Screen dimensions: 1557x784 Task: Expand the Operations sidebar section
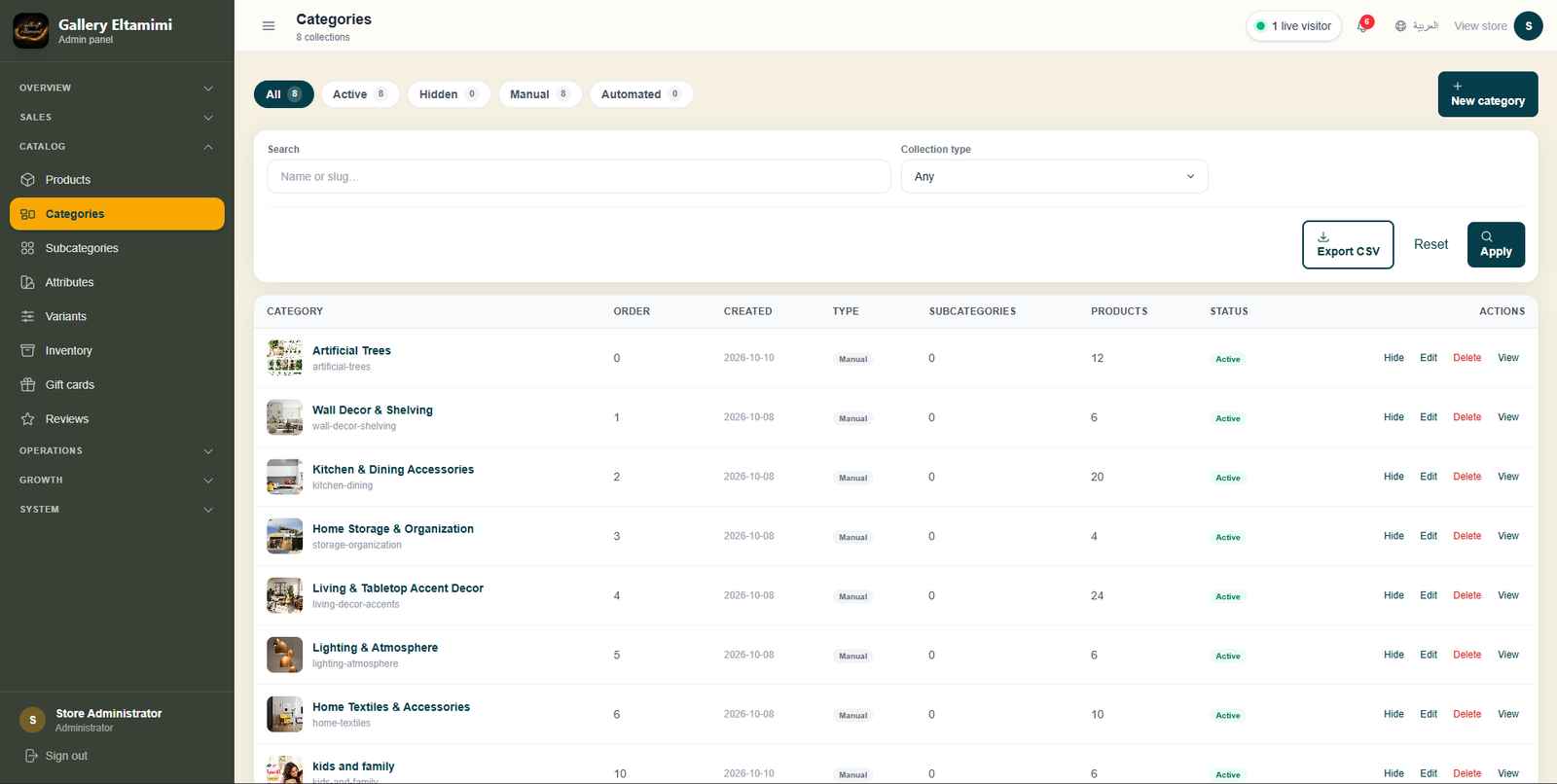117,450
